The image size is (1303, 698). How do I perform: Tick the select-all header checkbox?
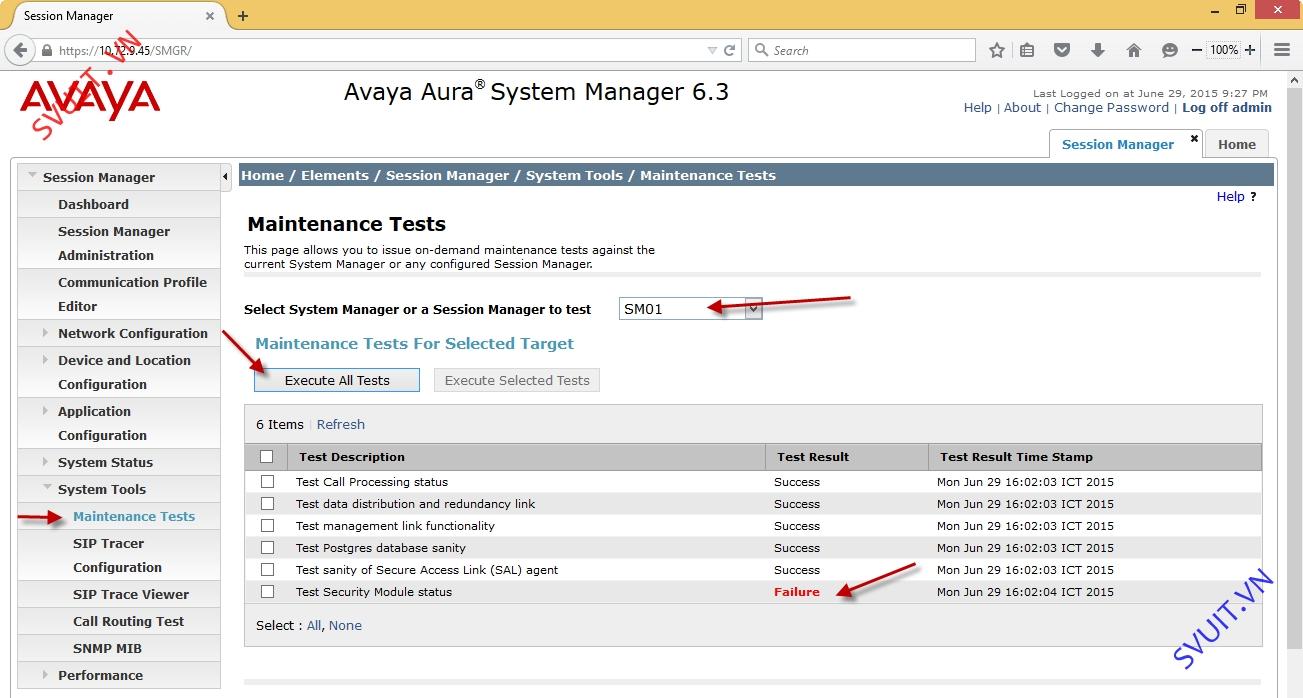point(266,457)
